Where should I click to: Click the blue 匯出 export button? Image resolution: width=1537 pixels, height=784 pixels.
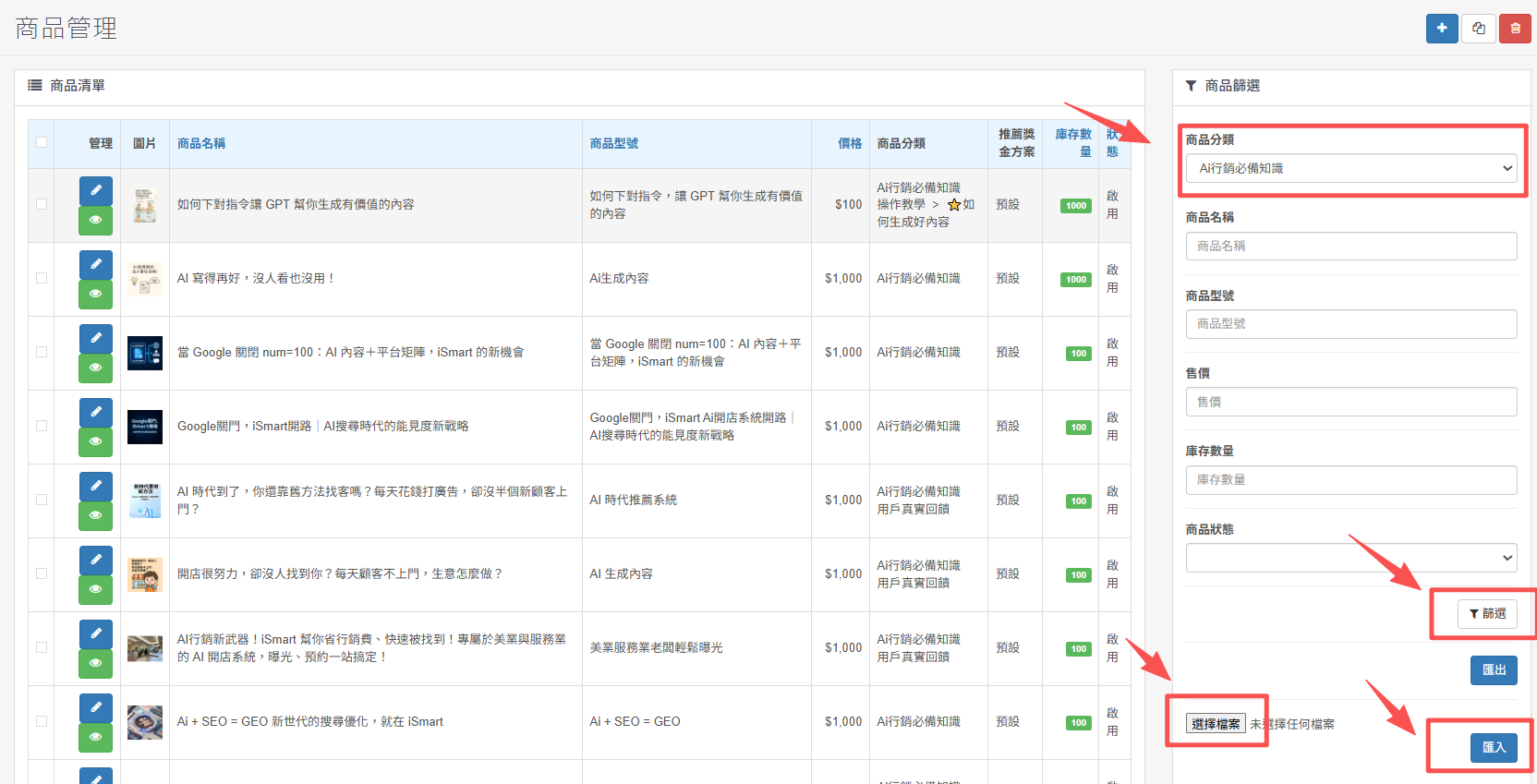tap(1493, 669)
